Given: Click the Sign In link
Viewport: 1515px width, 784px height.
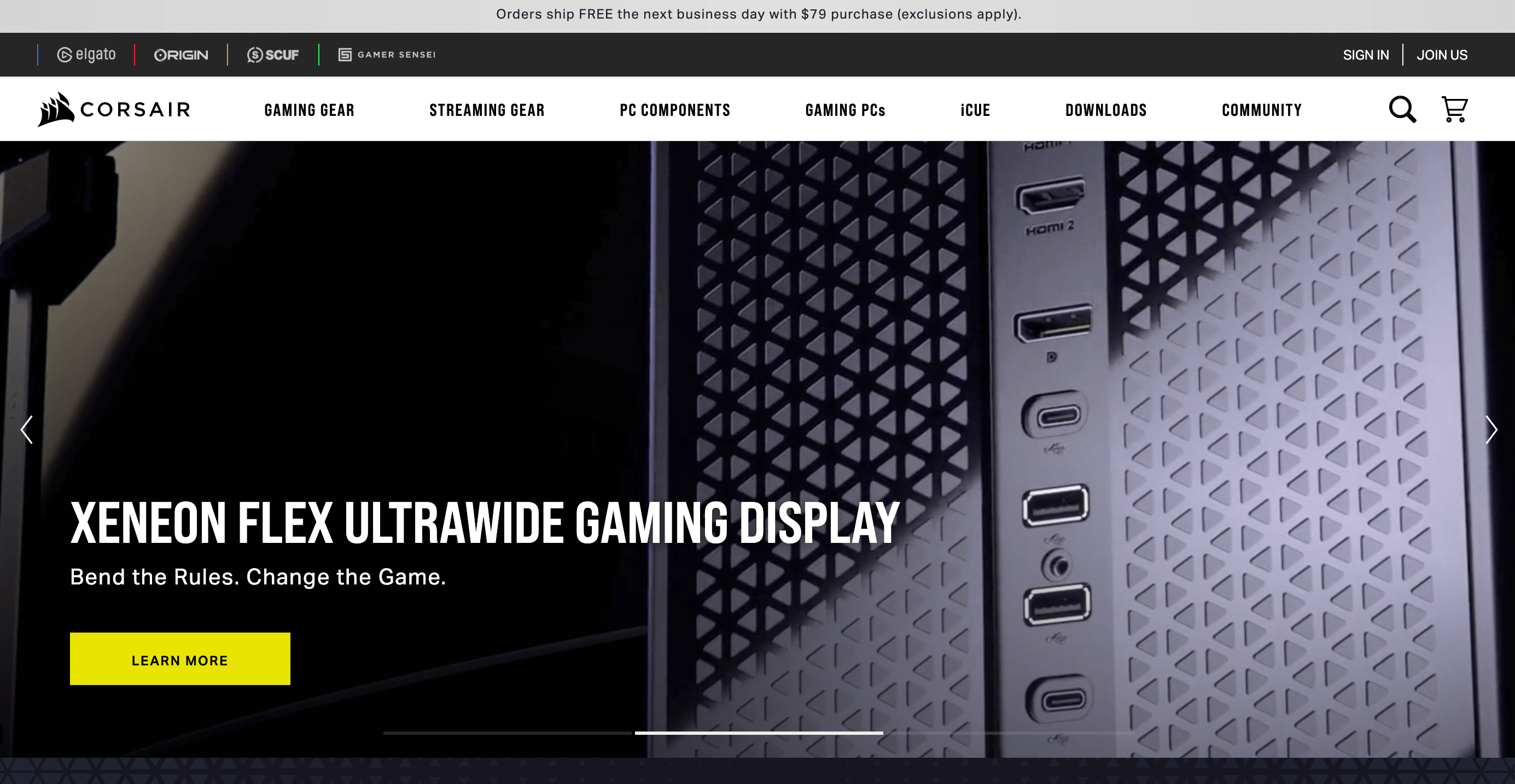Looking at the screenshot, I should (x=1366, y=55).
